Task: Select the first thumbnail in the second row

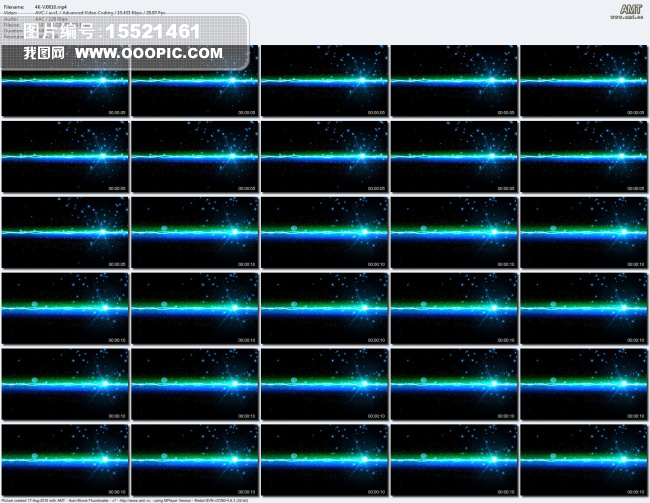Action: click(66, 156)
